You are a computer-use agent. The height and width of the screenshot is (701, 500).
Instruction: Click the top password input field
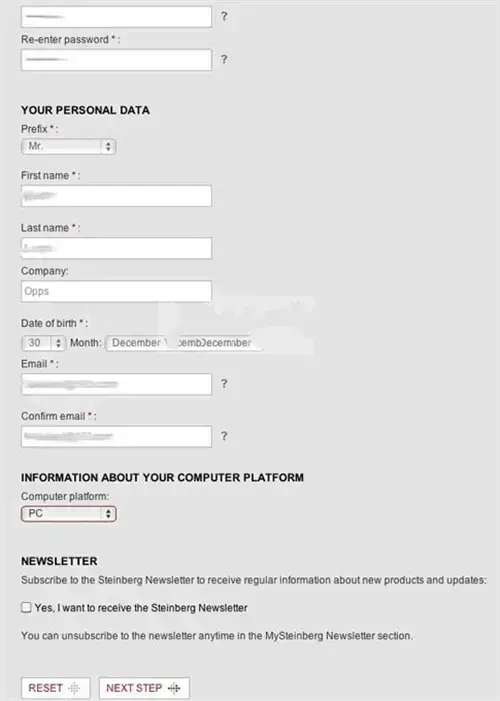[116, 17]
